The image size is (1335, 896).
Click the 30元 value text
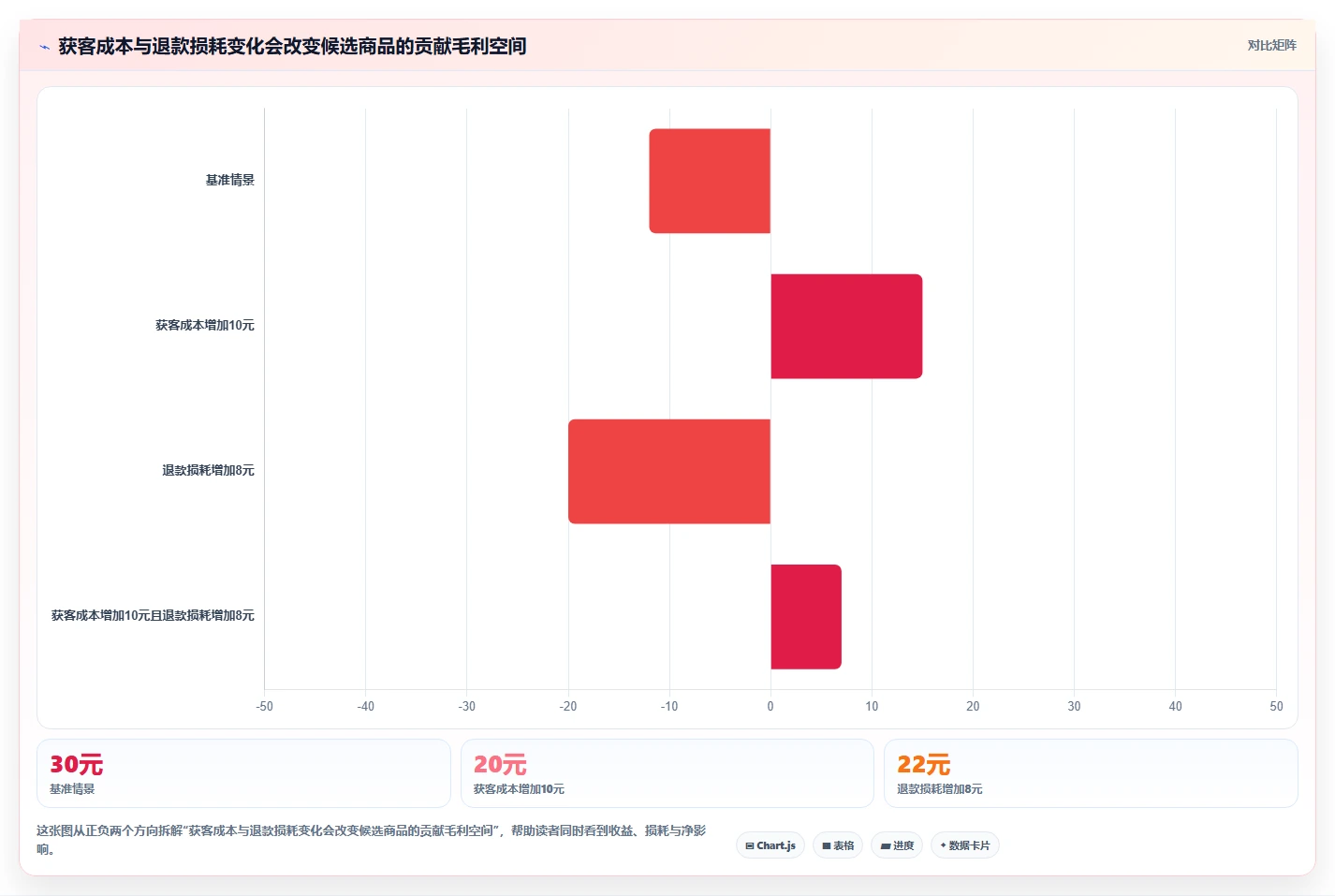pyautogui.click(x=77, y=765)
